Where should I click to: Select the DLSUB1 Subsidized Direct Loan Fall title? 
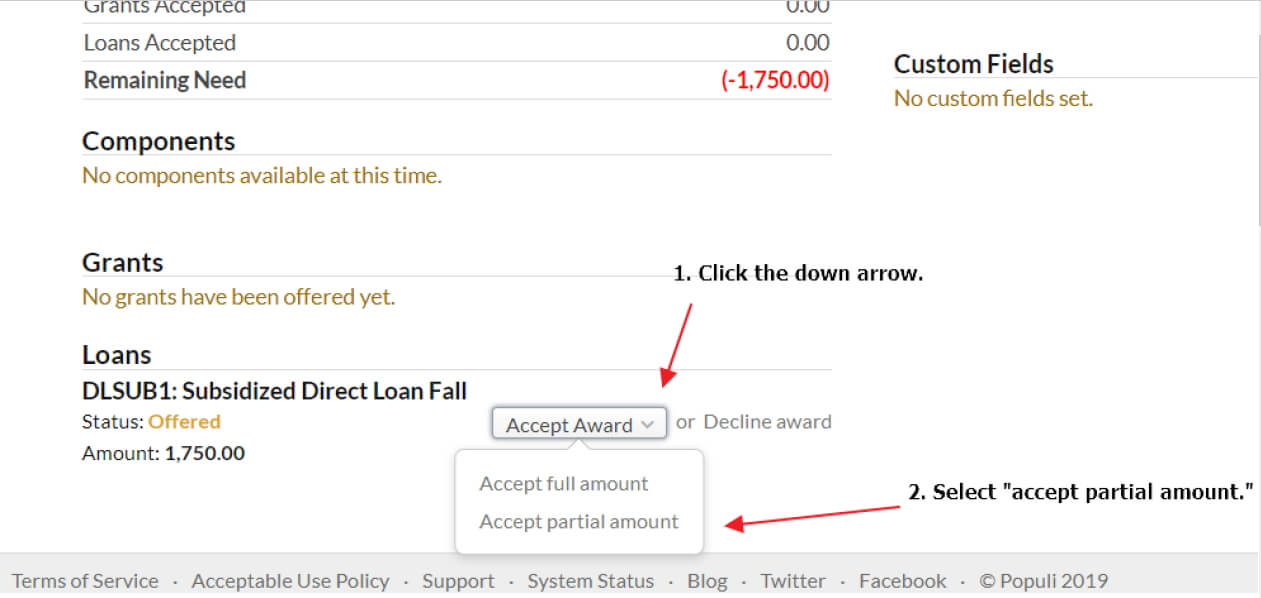275,390
